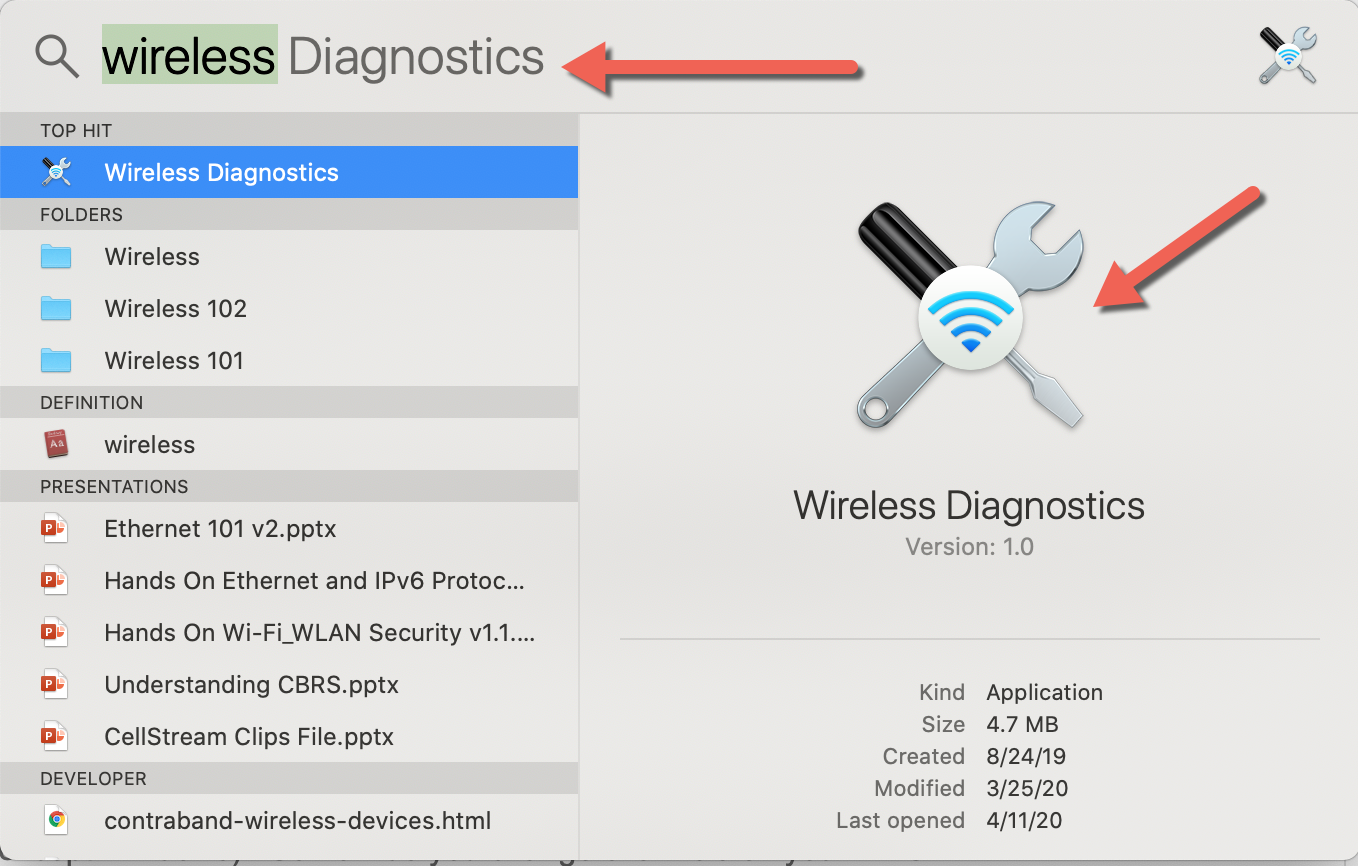Click the folder icon beside Wireless 102

pyautogui.click(x=56, y=309)
